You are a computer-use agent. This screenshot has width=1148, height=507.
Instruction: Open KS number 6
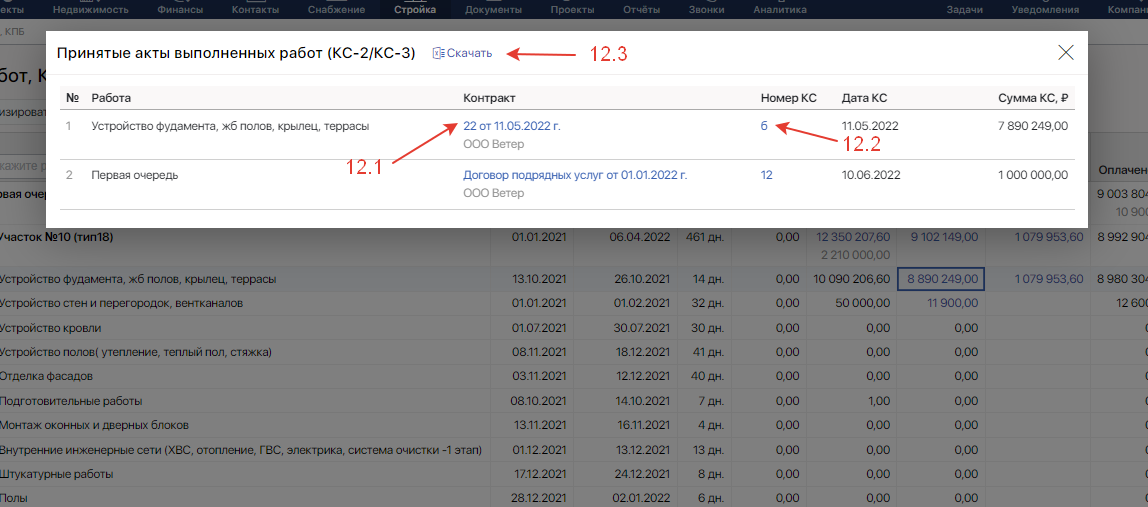pos(764,126)
